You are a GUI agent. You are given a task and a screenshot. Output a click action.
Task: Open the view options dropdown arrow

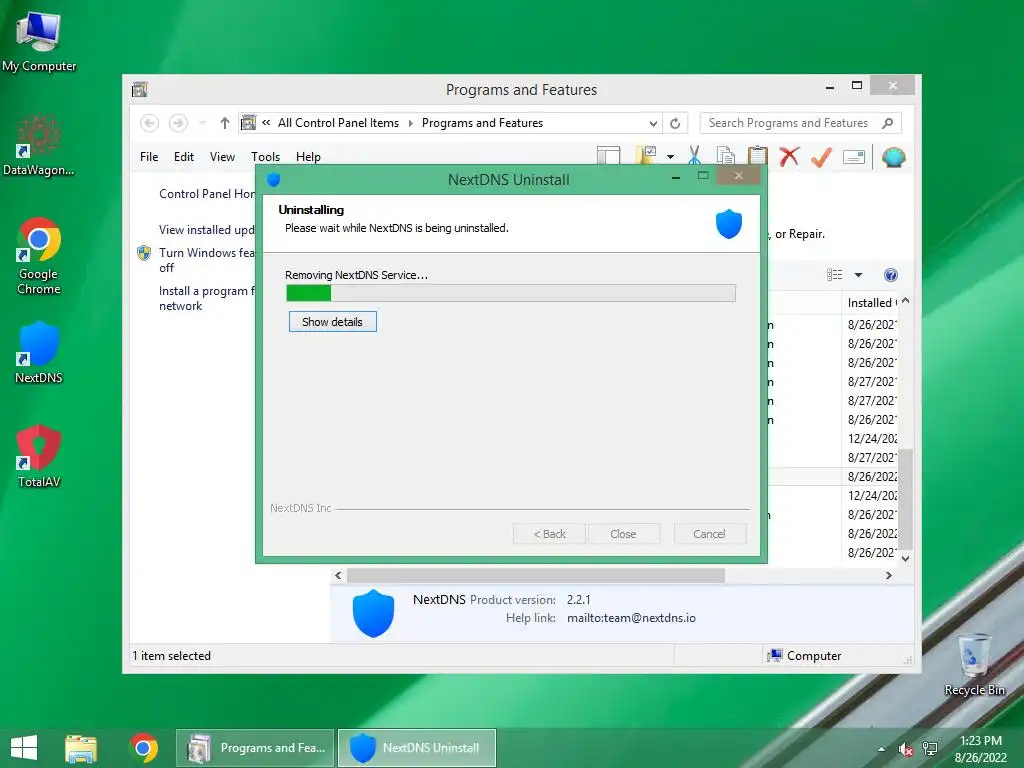pos(859,275)
